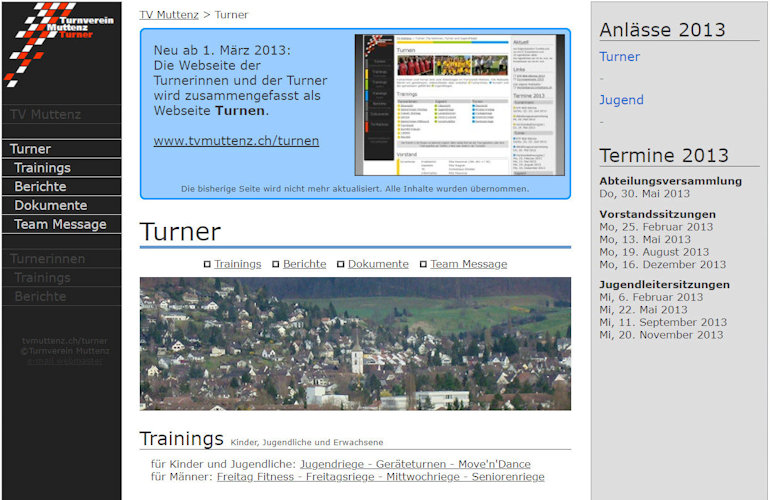Click the date Mi, 11. September 2013

coord(663,323)
